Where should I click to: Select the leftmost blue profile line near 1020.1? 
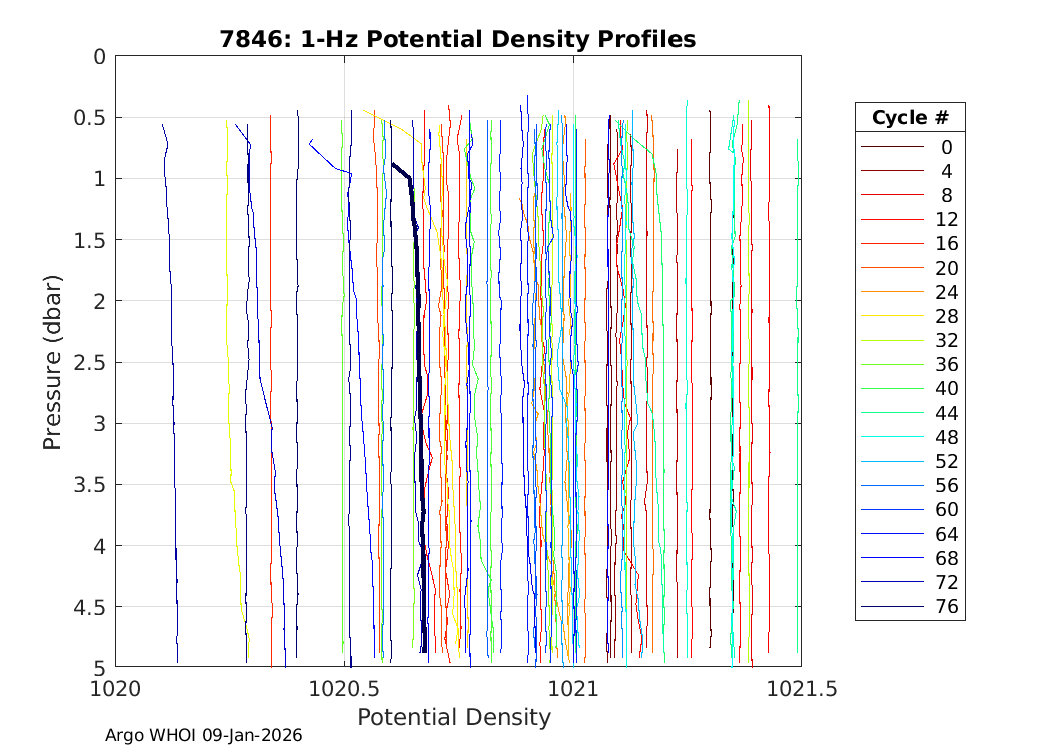pyautogui.click(x=170, y=400)
